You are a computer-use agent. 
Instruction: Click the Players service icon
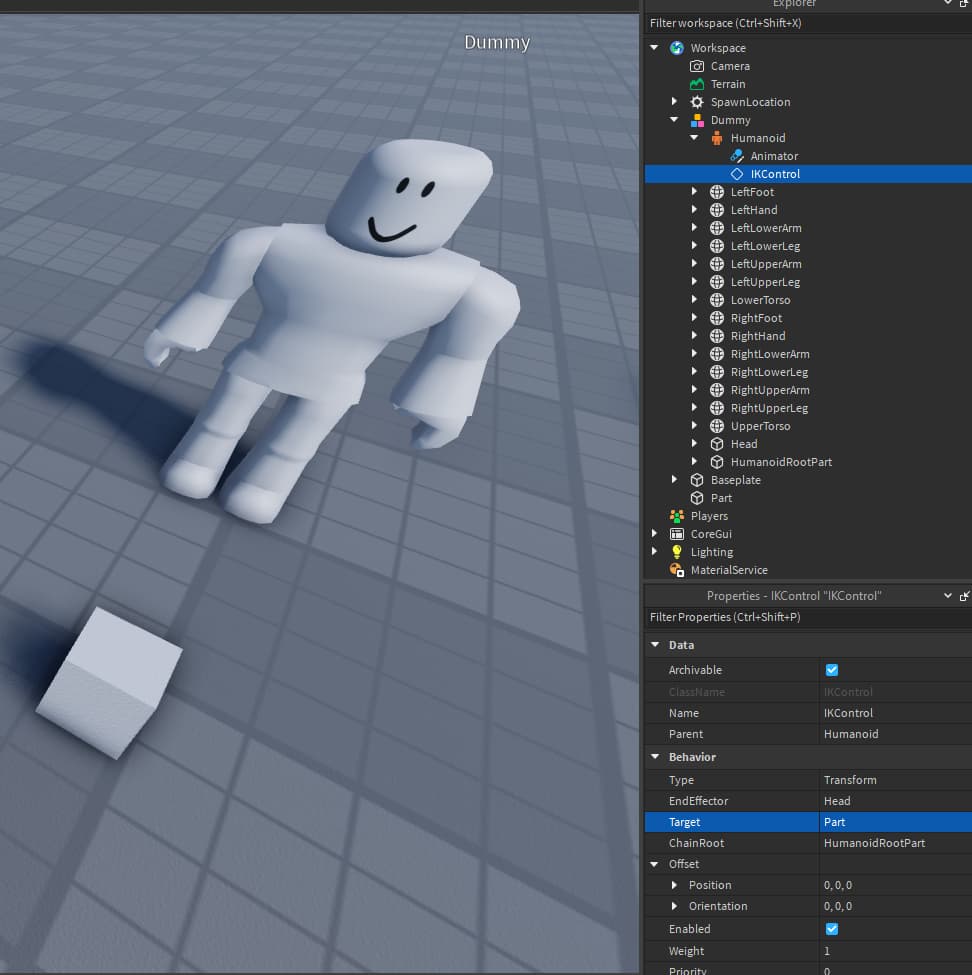[676, 516]
